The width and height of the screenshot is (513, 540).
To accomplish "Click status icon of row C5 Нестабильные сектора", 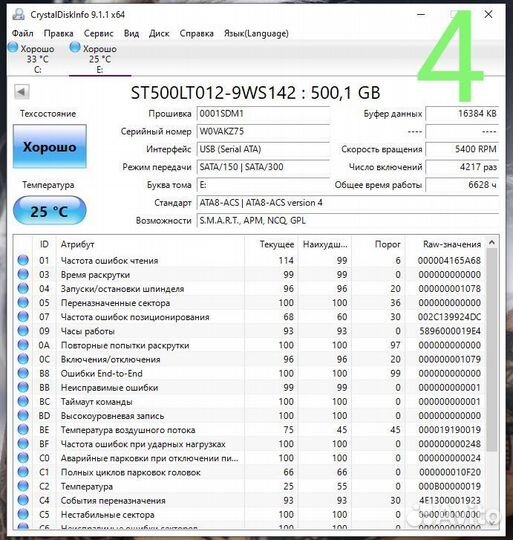I will 23,515.
